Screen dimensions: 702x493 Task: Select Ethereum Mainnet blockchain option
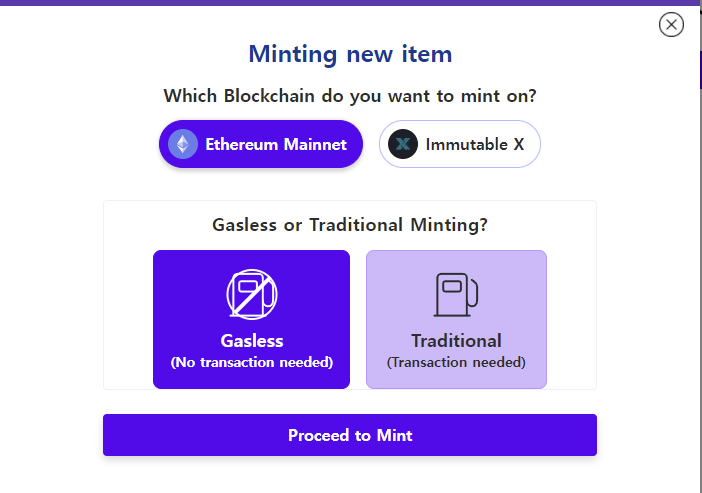point(260,144)
